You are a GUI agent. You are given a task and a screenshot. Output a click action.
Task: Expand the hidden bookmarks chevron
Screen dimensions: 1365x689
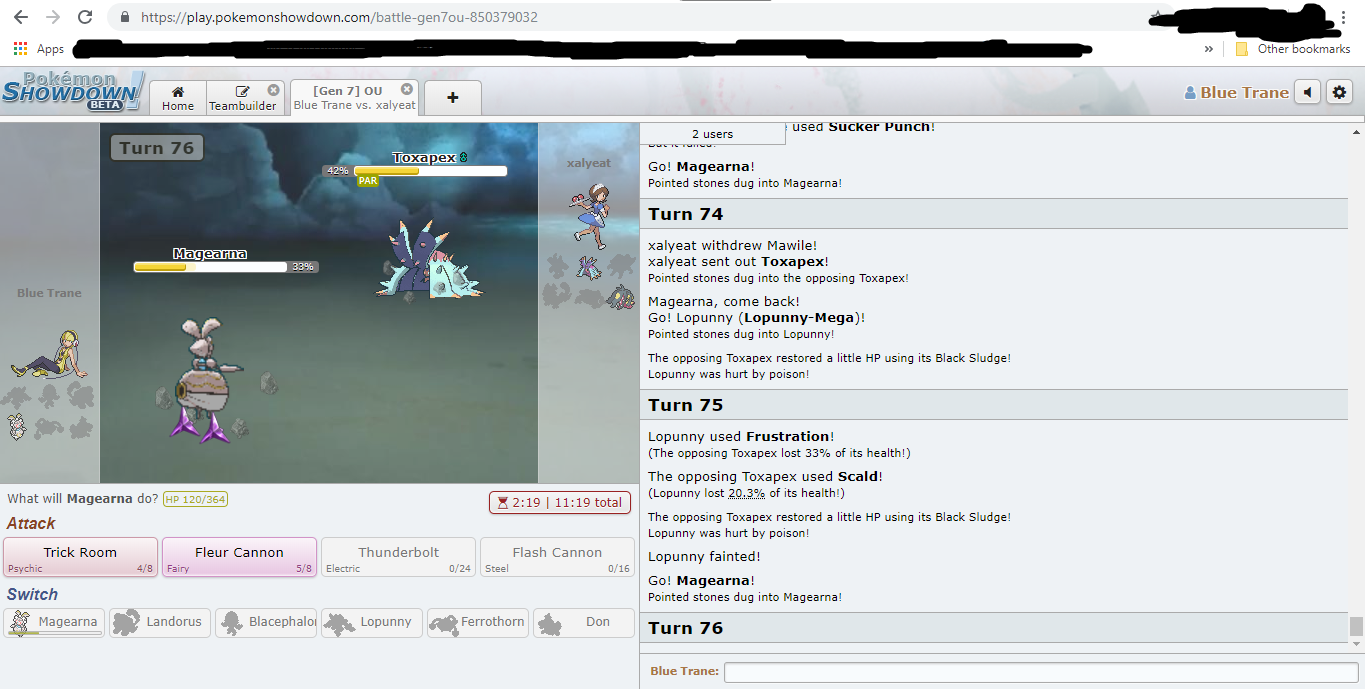(1208, 49)
